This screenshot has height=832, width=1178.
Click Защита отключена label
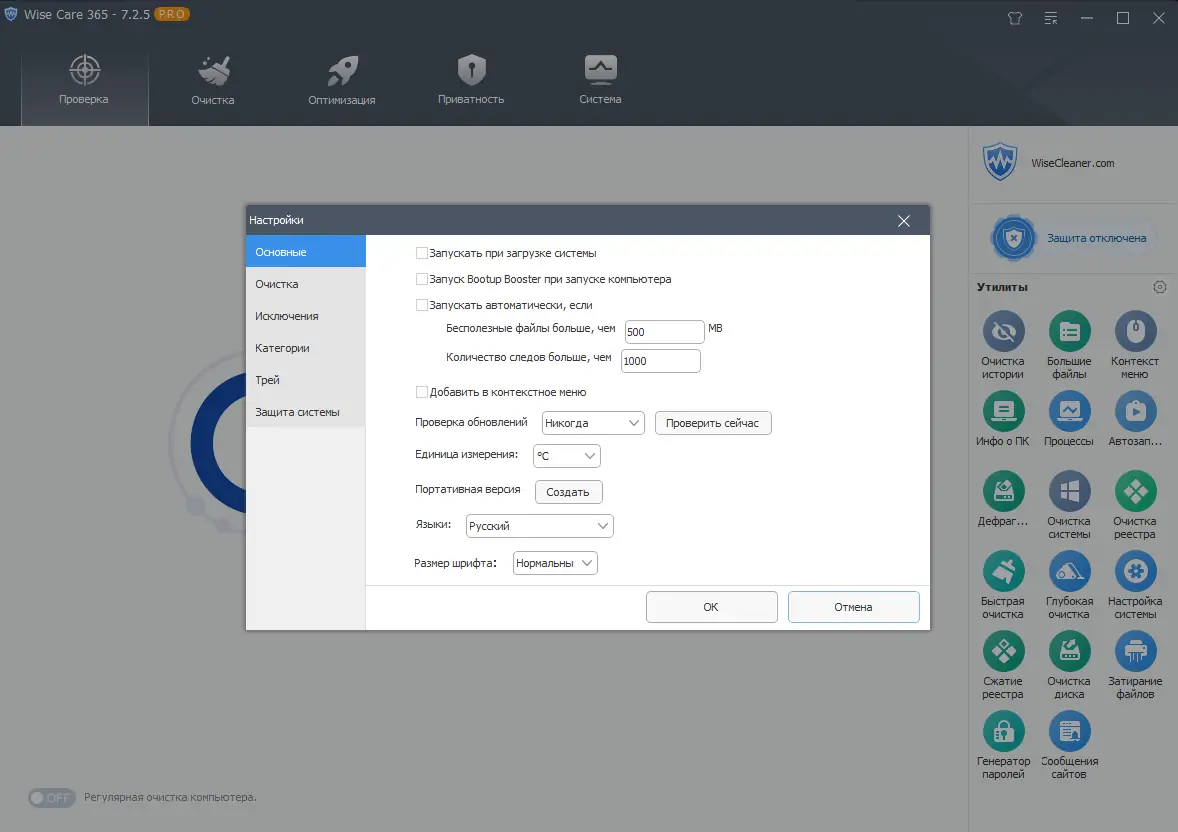[x=1097, y=238]
